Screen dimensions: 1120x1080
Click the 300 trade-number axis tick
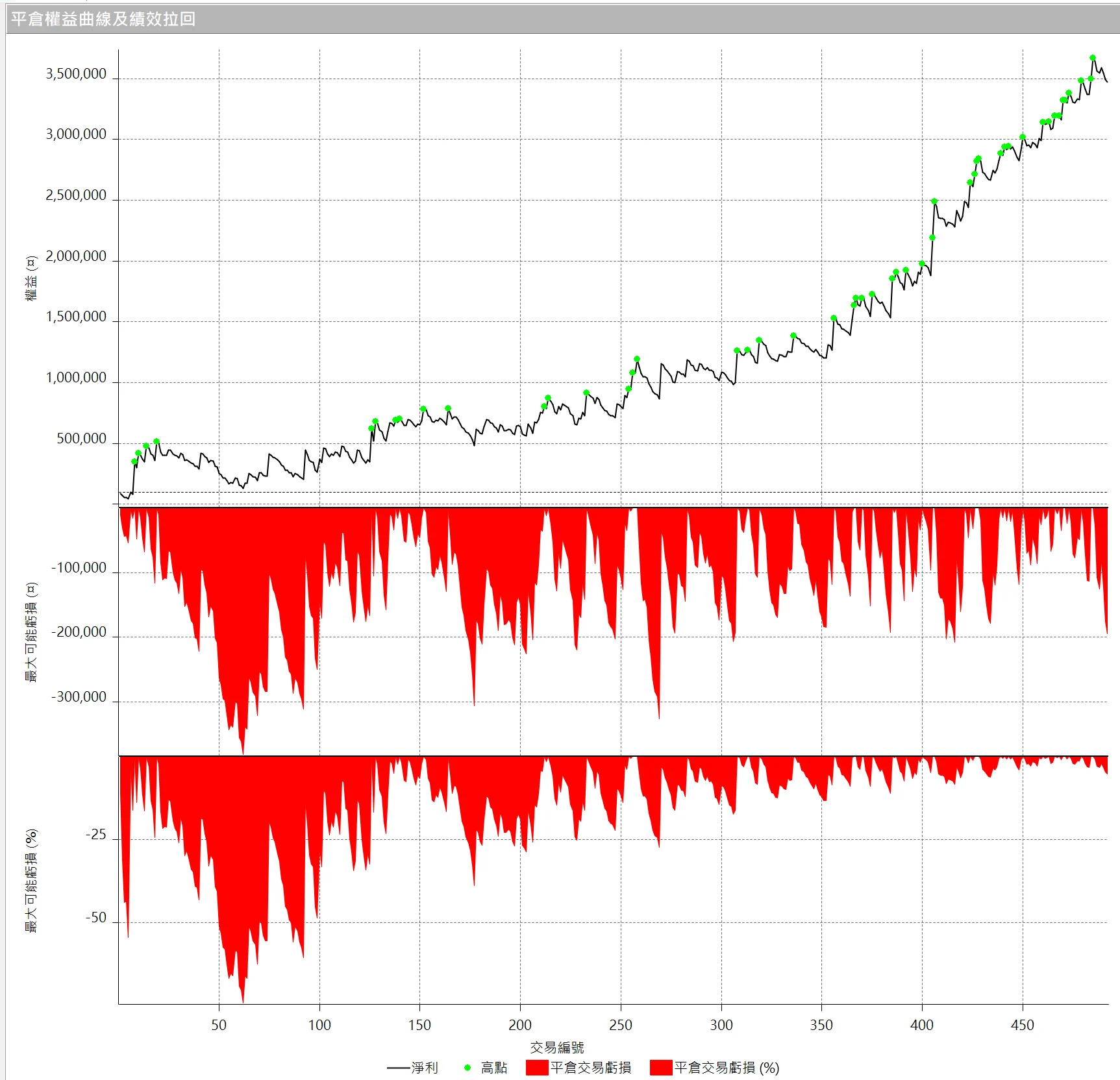click(x=721, y=1025)
